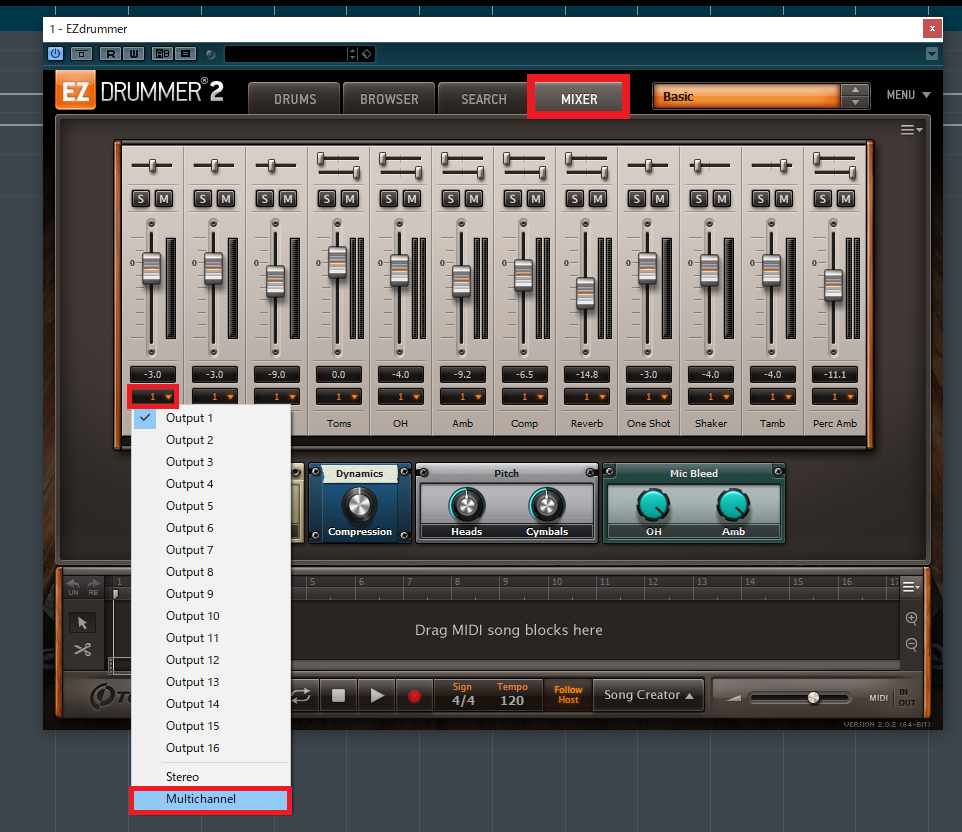This screenshot has width=962, height=832.
Task: Open the OH channel output dropdown
Action: 401,397
